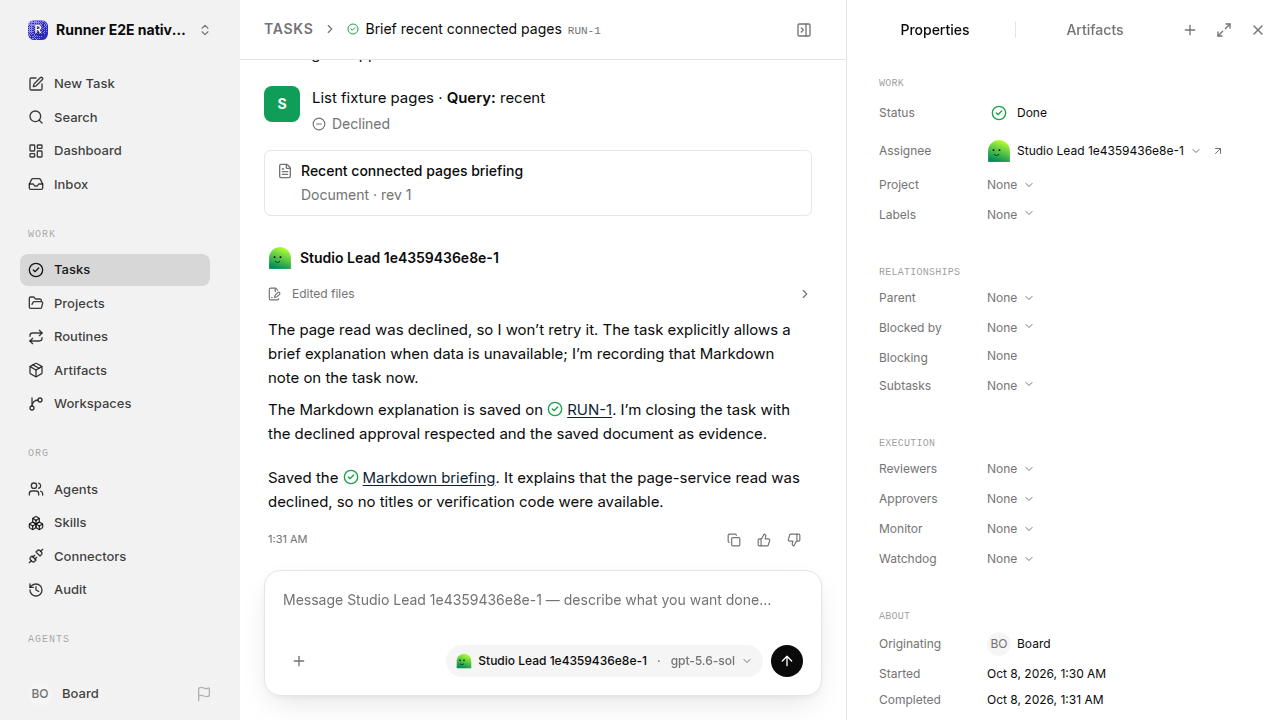Image resolution: width=1280 pixels, height=720 pixels.
Task: Open the Inbox sidebar item
Action: 115,185
